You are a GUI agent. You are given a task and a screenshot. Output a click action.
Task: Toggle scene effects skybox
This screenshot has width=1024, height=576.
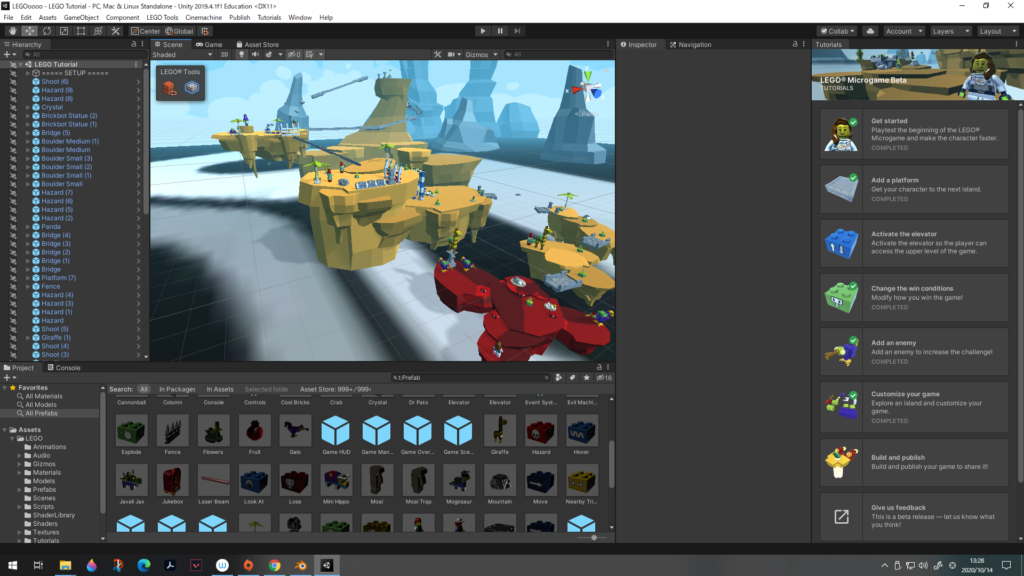point(269,54)
